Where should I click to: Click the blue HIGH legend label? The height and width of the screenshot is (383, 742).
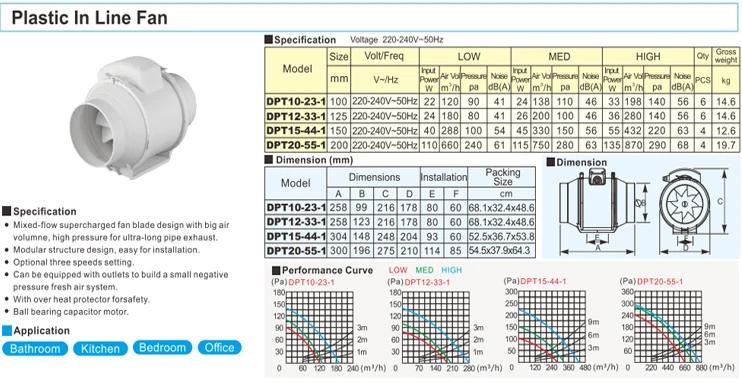pyautogui.click(x=451, y=270)
